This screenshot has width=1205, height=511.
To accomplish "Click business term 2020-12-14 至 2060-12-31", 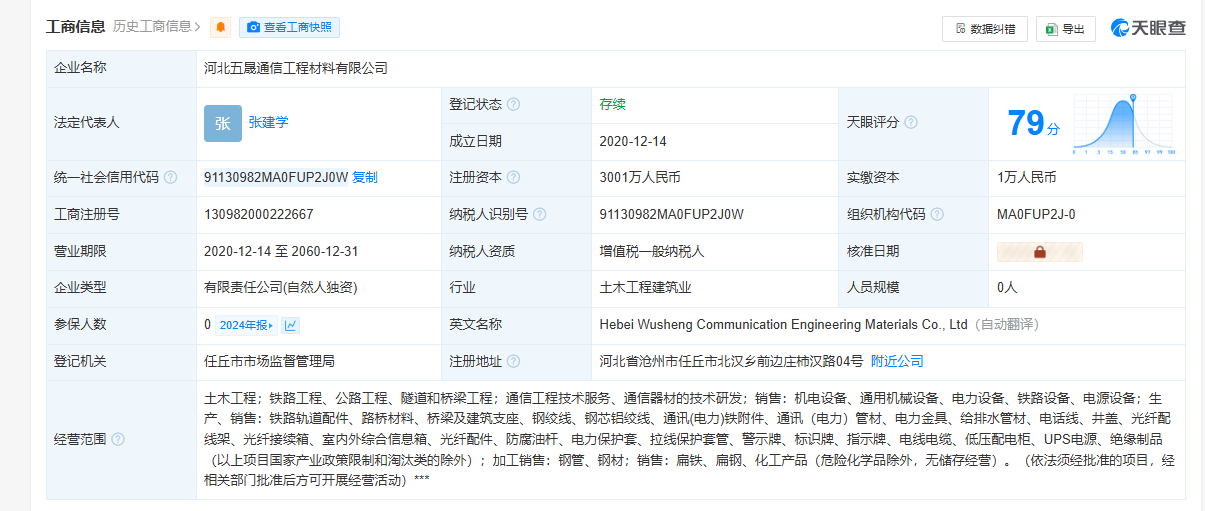I will 281,251.
